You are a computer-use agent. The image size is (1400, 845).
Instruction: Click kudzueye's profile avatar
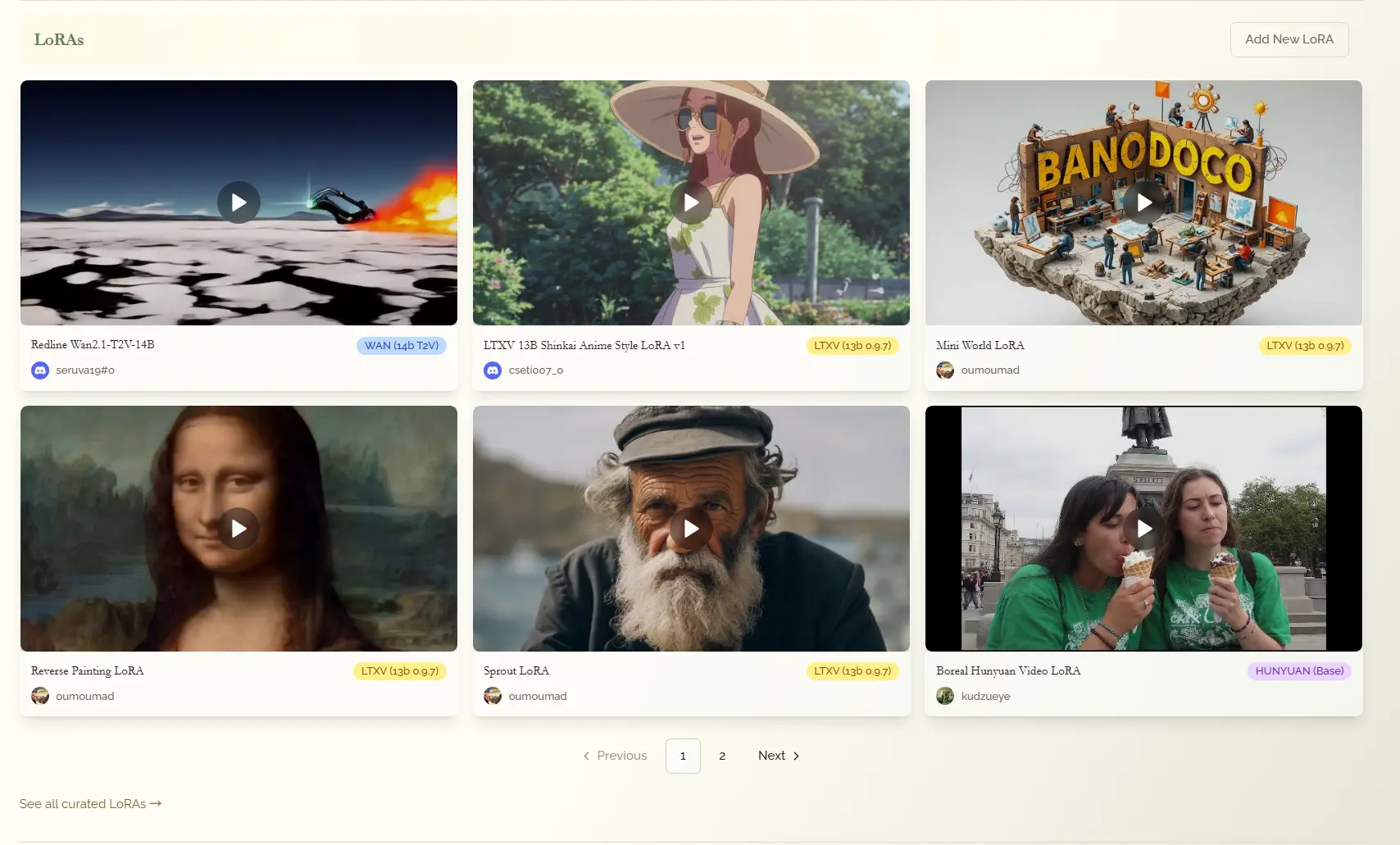tap(945, 696)
